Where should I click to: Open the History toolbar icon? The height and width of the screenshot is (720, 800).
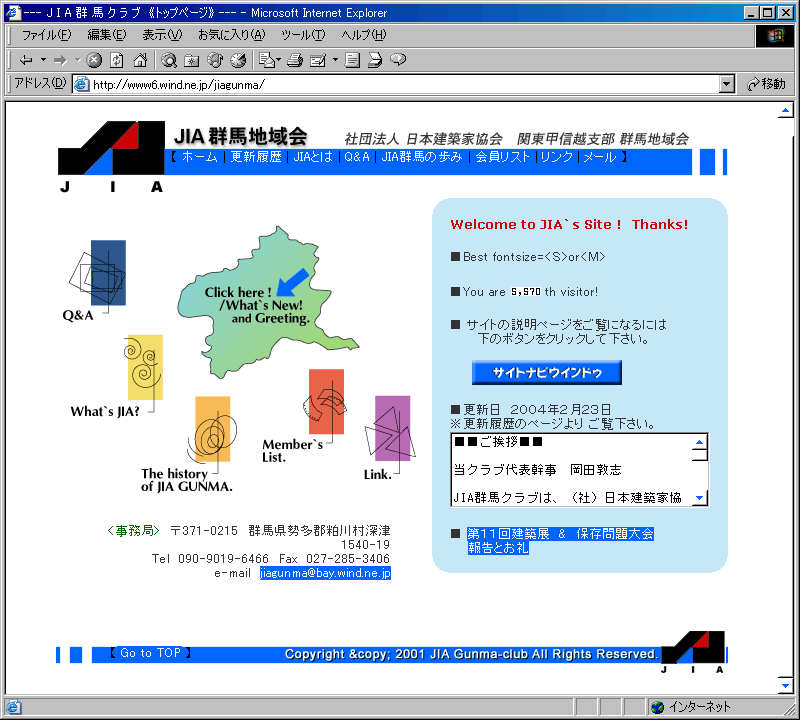click(238, 60)
